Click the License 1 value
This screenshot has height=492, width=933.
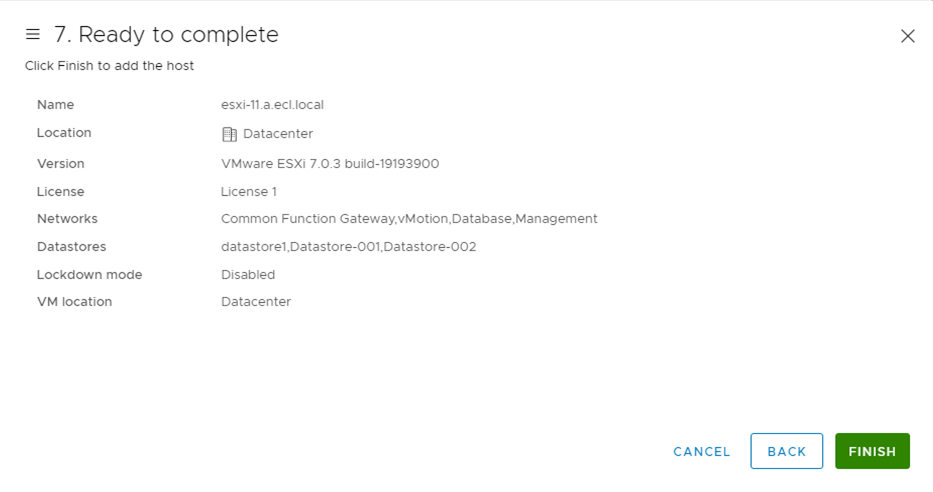pyautogui.click(x=249, y=192)
